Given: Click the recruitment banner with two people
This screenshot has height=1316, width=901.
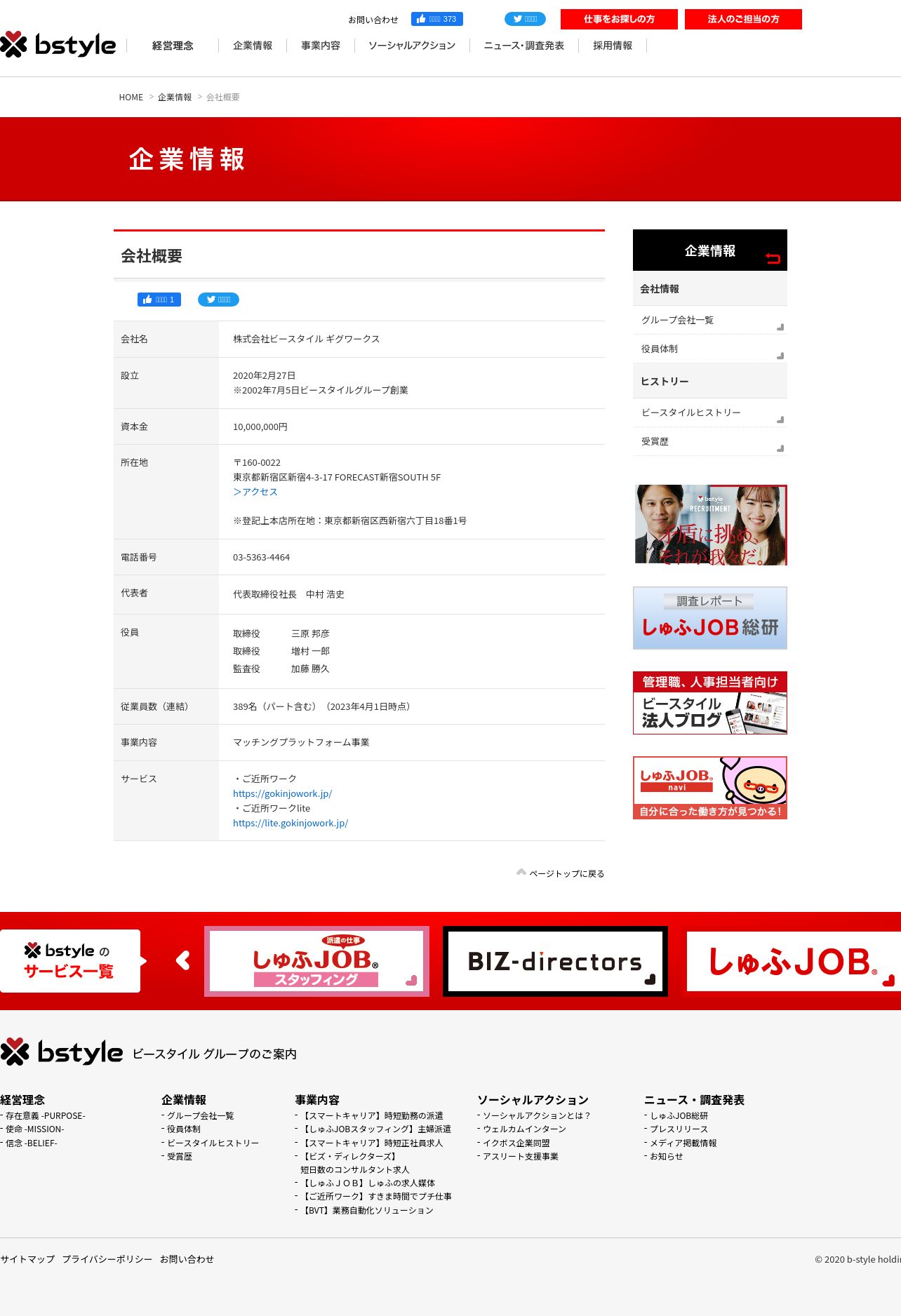Looking at the screenshot, I should 710,525.
